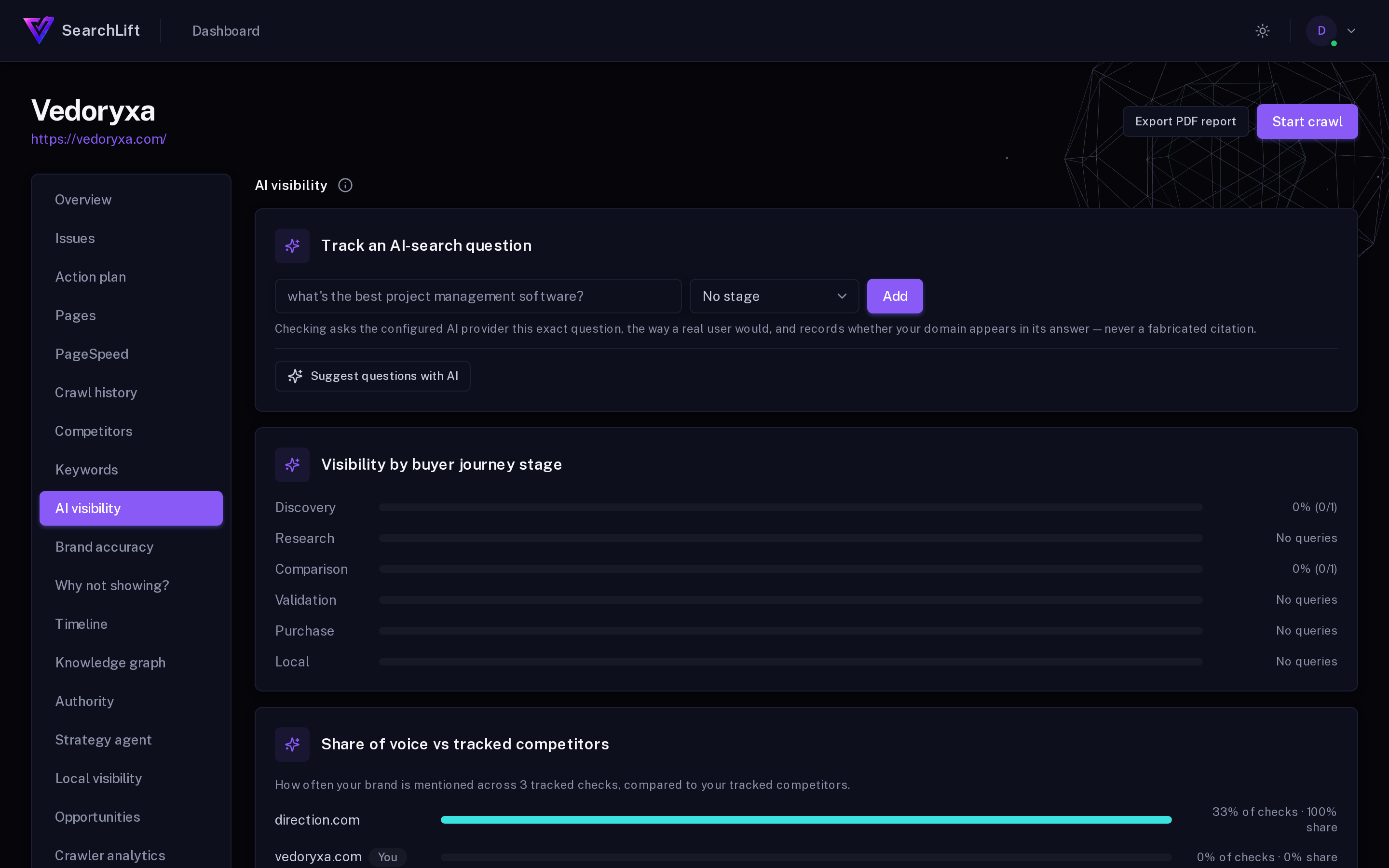This screenshot has height=868, width=1389.
Task: Open Brand accuracy in the sidebar
Action: click(x=131, y=547)
